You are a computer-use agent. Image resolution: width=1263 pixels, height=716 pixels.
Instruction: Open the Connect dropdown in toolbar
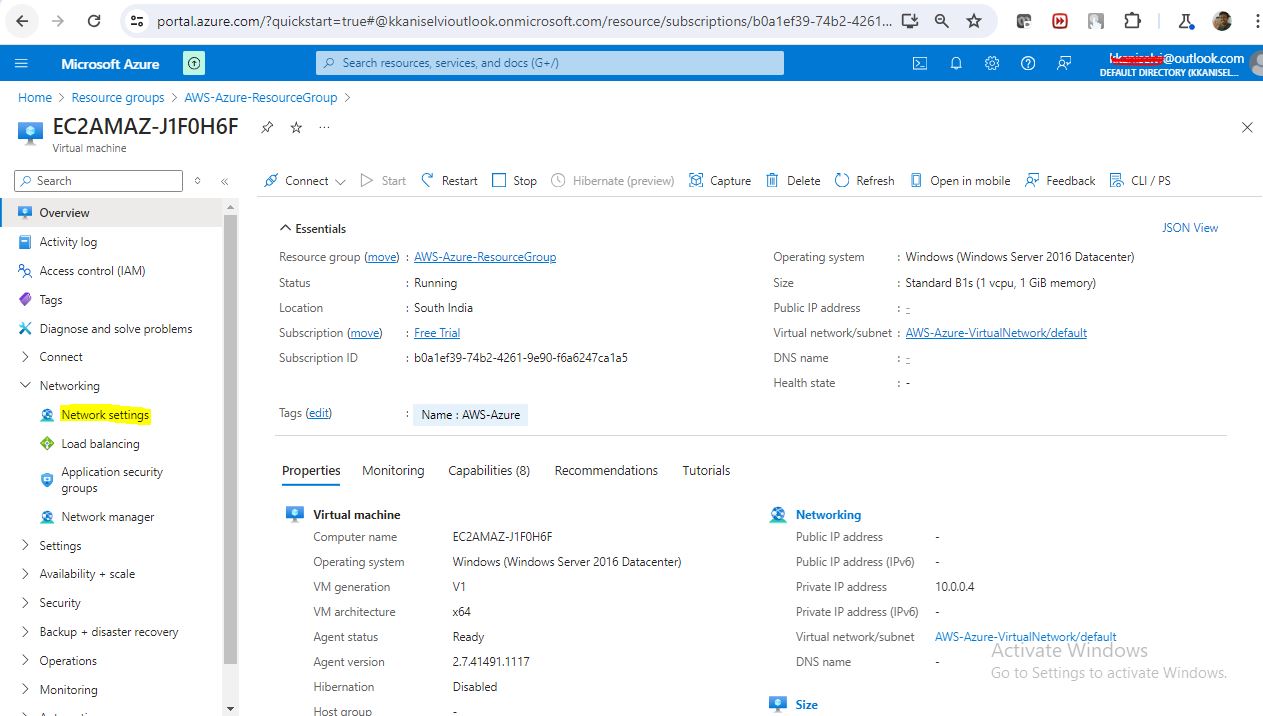click(305, 181)
